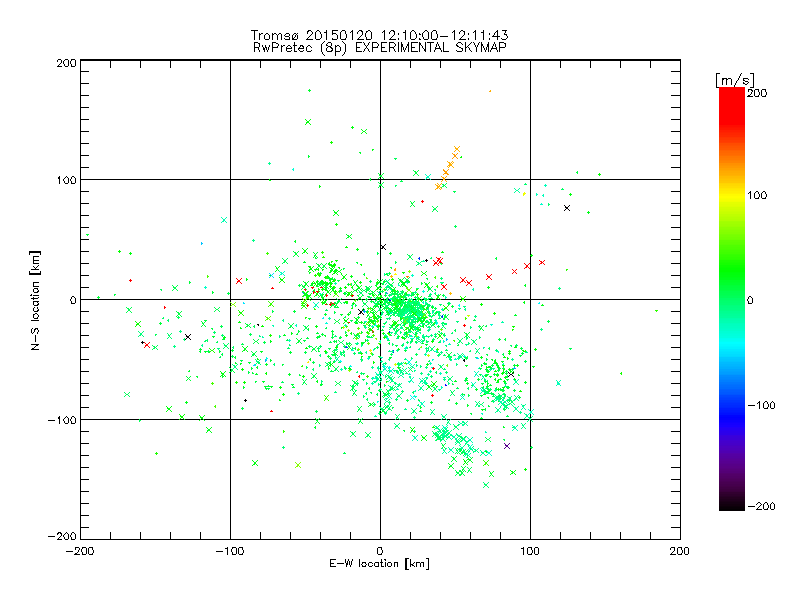
Task: Click the easternmost red X marker
Action: point(542,263)
